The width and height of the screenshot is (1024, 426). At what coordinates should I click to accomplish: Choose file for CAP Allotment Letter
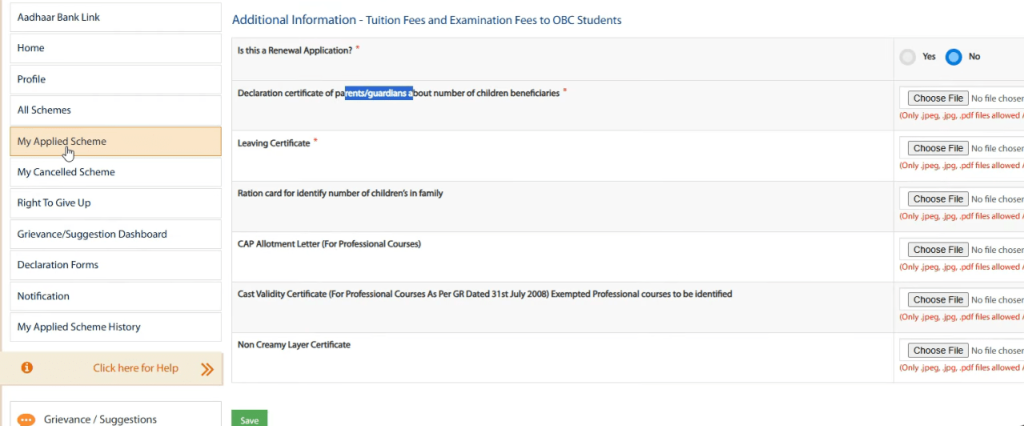937,249
